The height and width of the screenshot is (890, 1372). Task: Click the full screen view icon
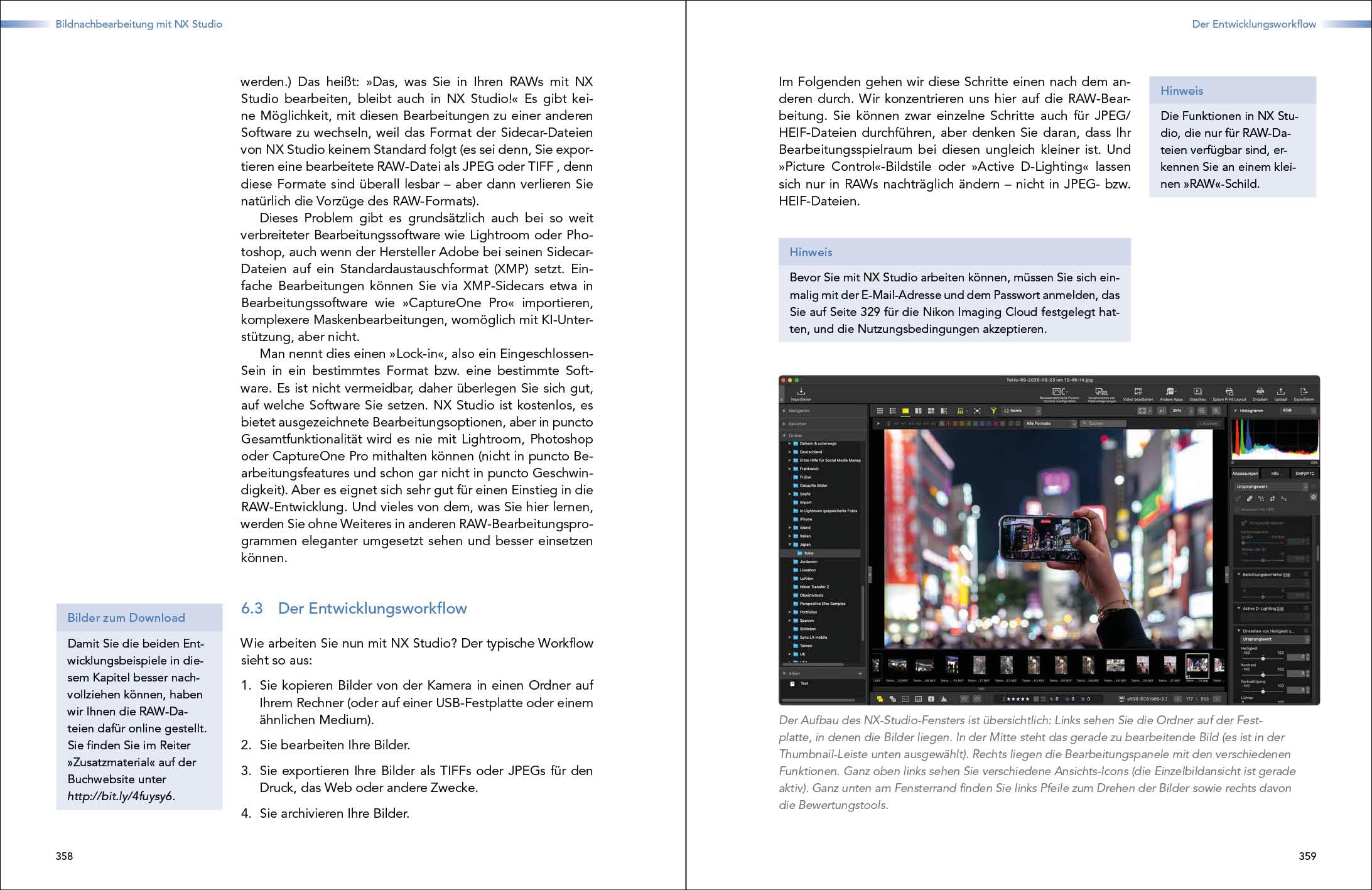click(x=977, y=411)
